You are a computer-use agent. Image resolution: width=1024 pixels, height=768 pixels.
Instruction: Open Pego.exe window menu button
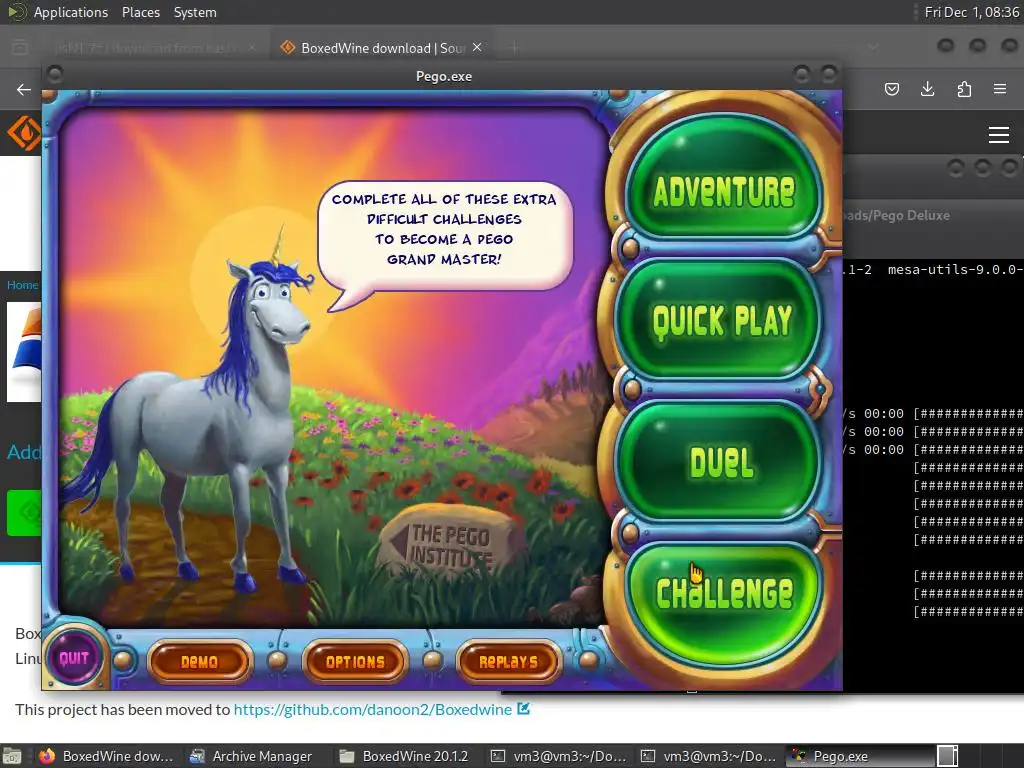(55, 74)
